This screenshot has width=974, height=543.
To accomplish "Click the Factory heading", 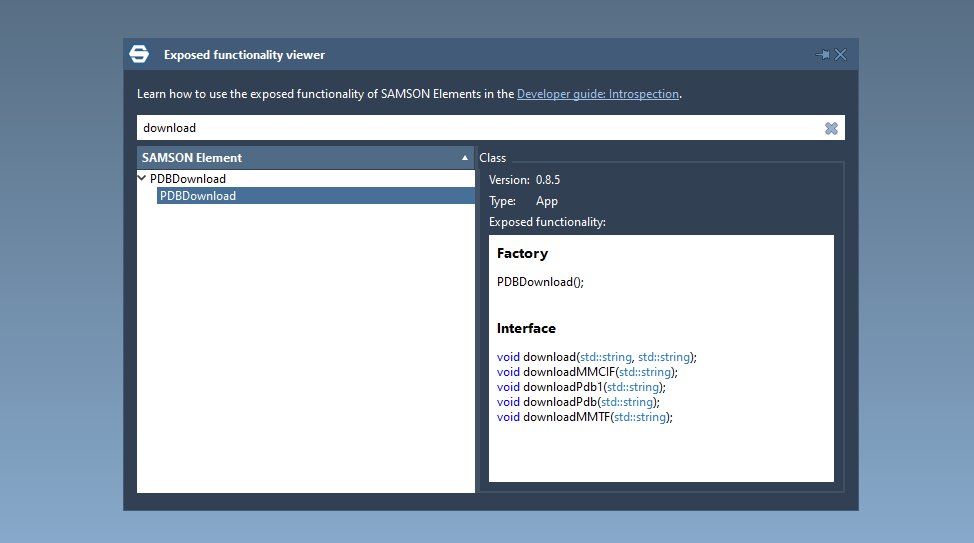I will click(522, 254).
